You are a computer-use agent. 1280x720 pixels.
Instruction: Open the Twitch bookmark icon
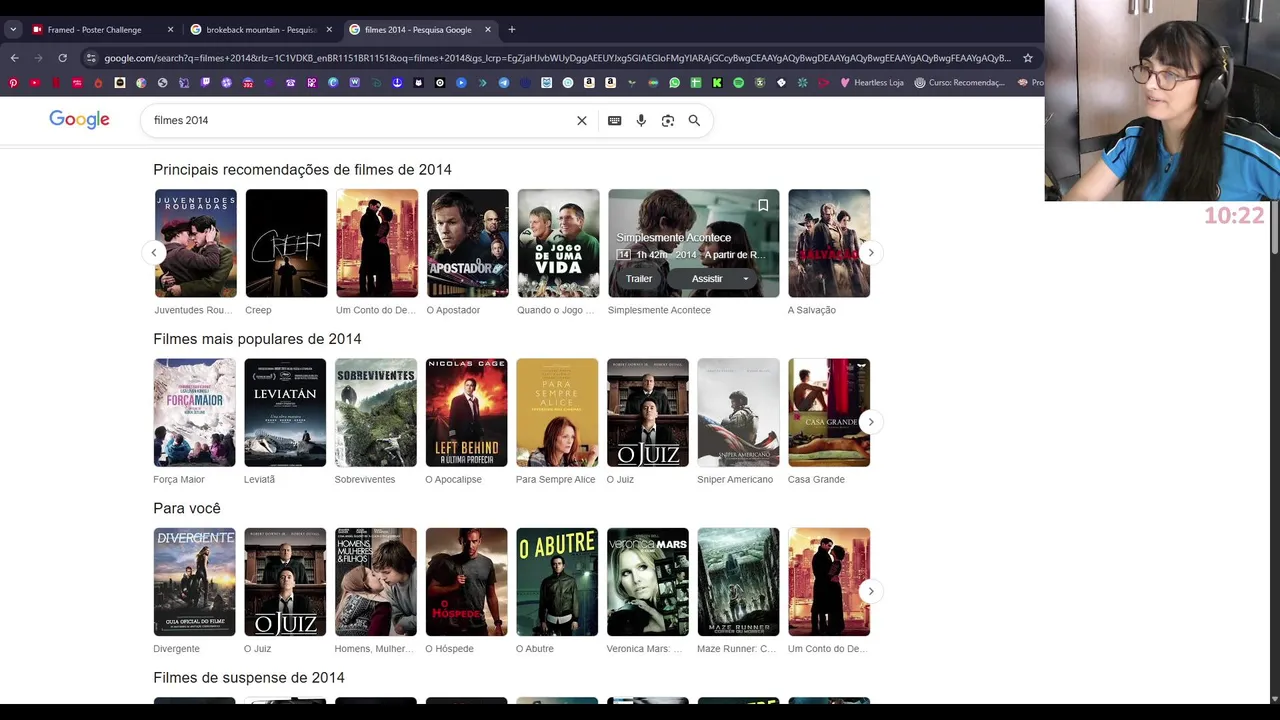(x=205, y=83)
